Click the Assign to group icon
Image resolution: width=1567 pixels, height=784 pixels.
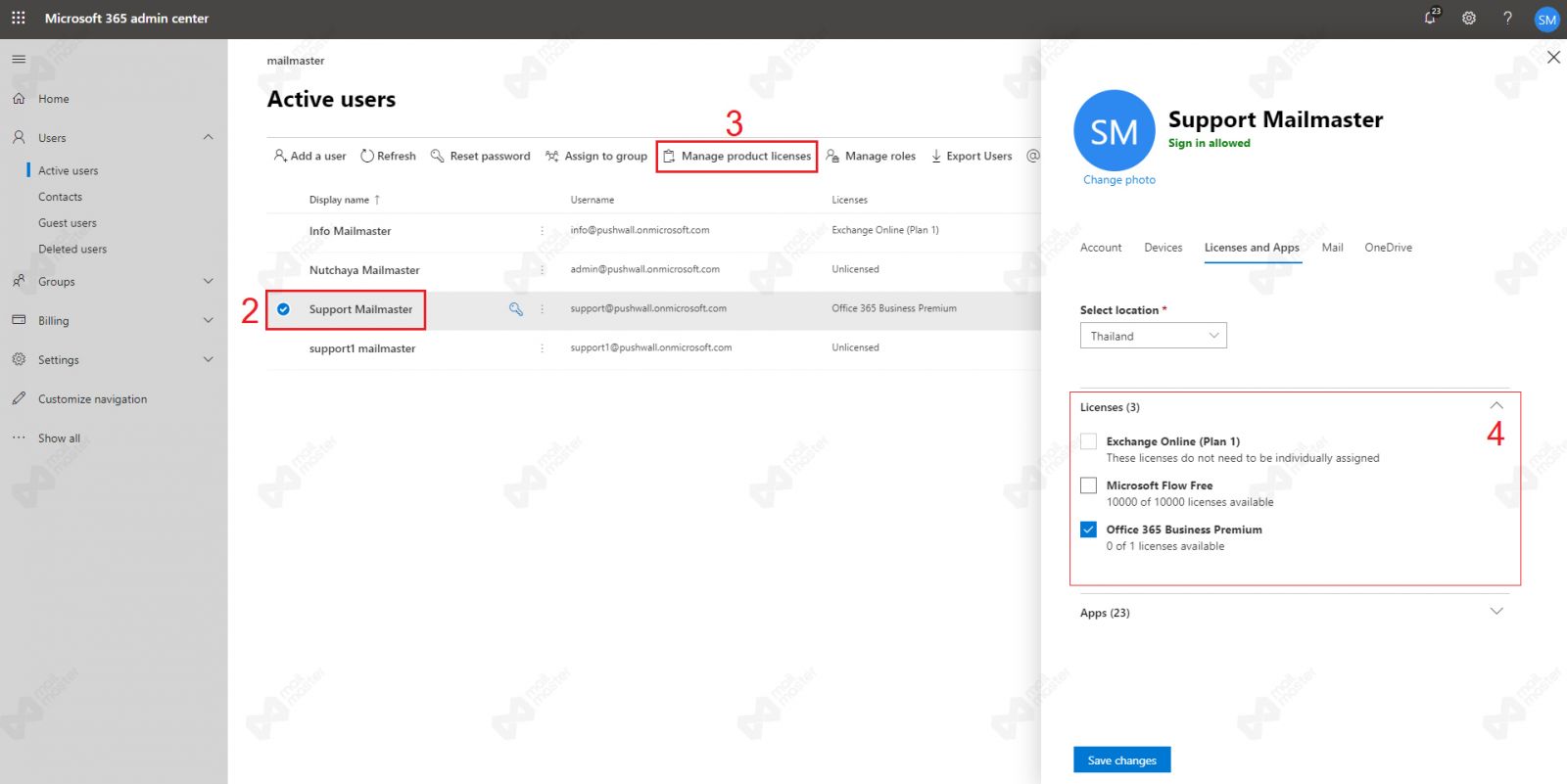pyautogui.click(x=552, y=156)
